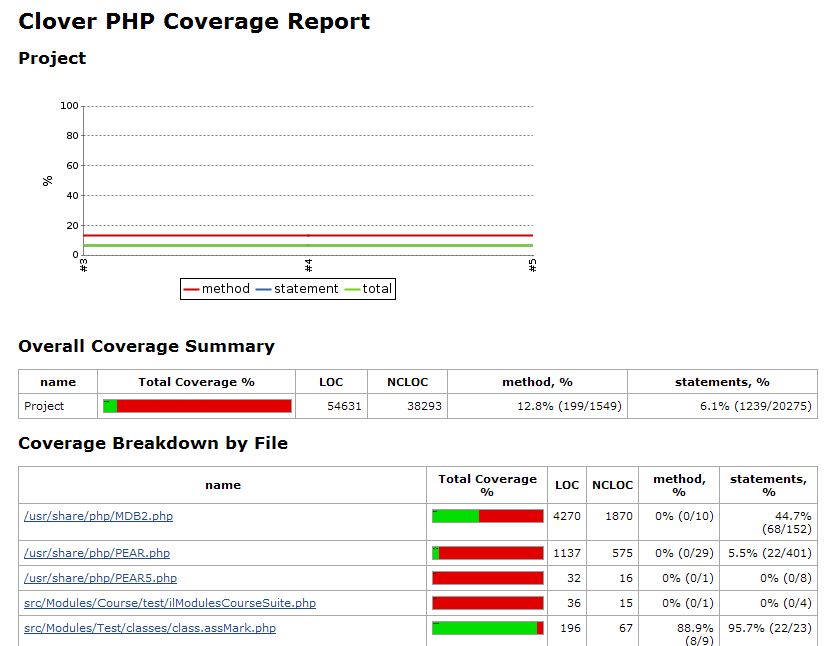Screen dimensions: 836x646
Task: Click the MDB2.php coverage bar
Action: tap(488, 516)
